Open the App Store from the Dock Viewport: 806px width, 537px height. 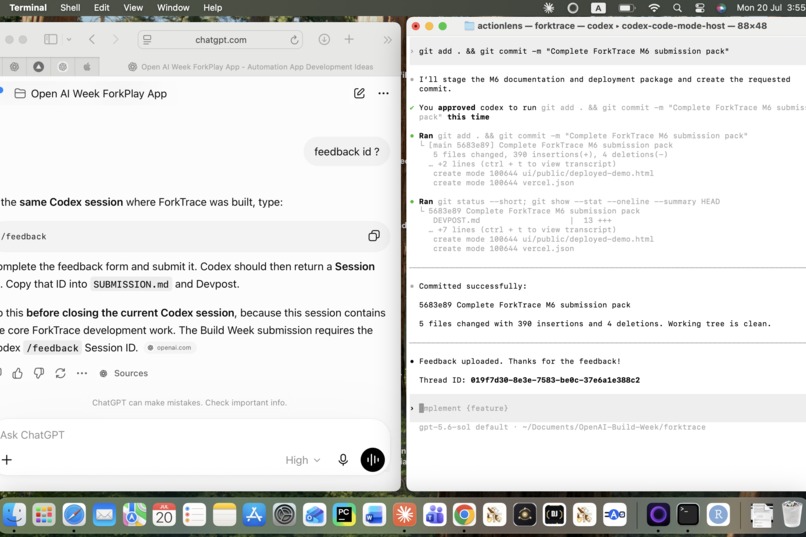tap(254, 514)
